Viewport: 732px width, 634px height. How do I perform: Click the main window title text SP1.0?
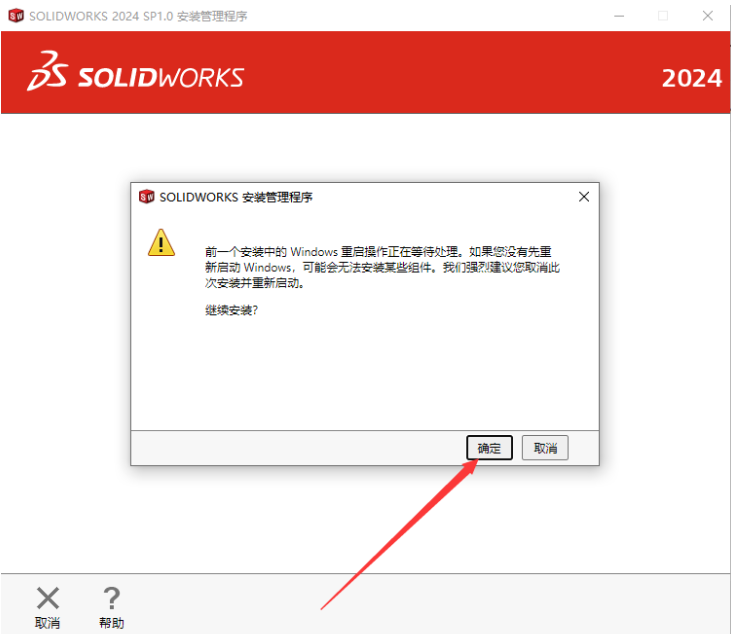coord(158,16)
